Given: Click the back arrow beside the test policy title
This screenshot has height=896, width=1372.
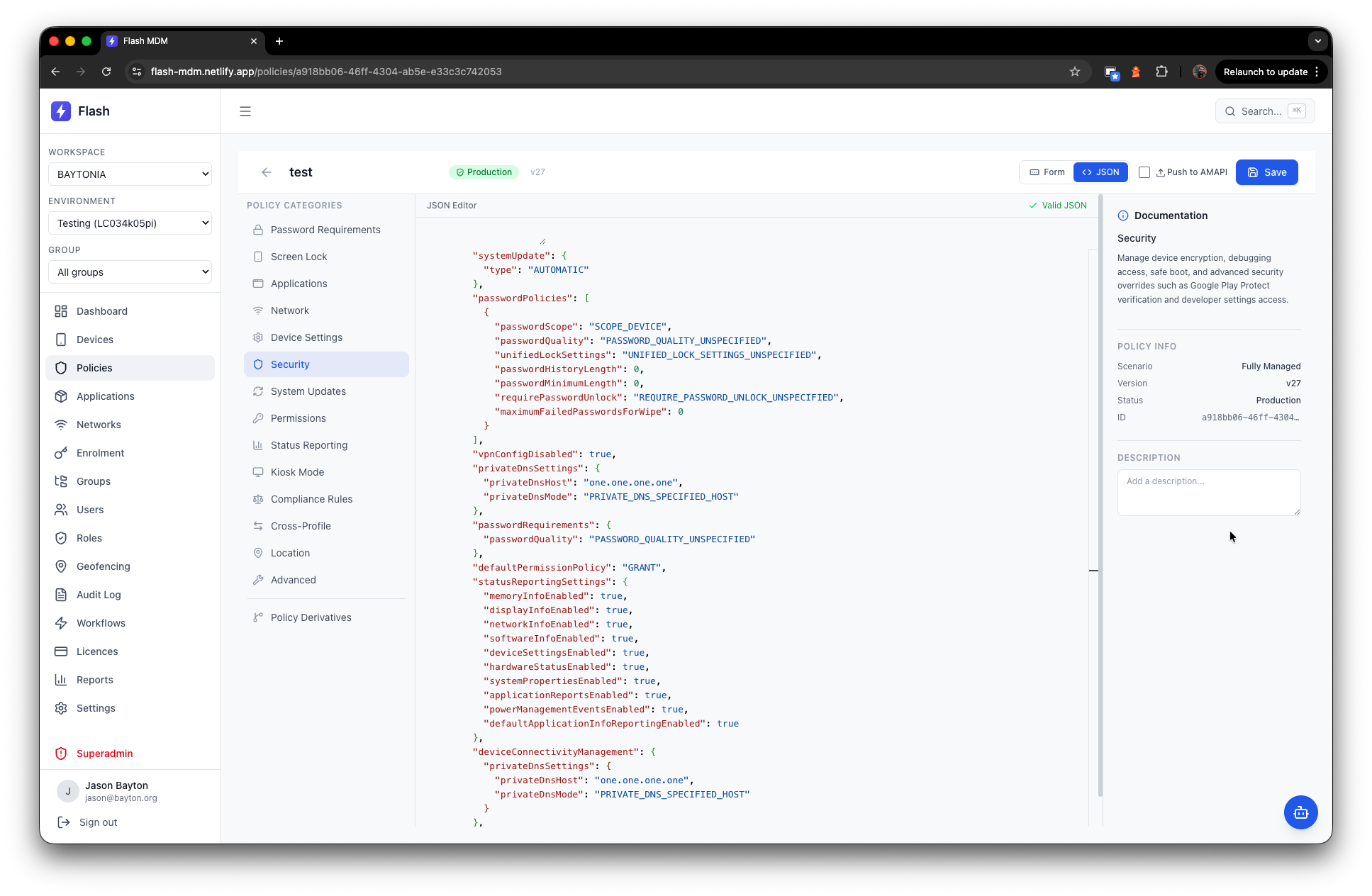Looking at the screenshot, I should tap(267, 172).
